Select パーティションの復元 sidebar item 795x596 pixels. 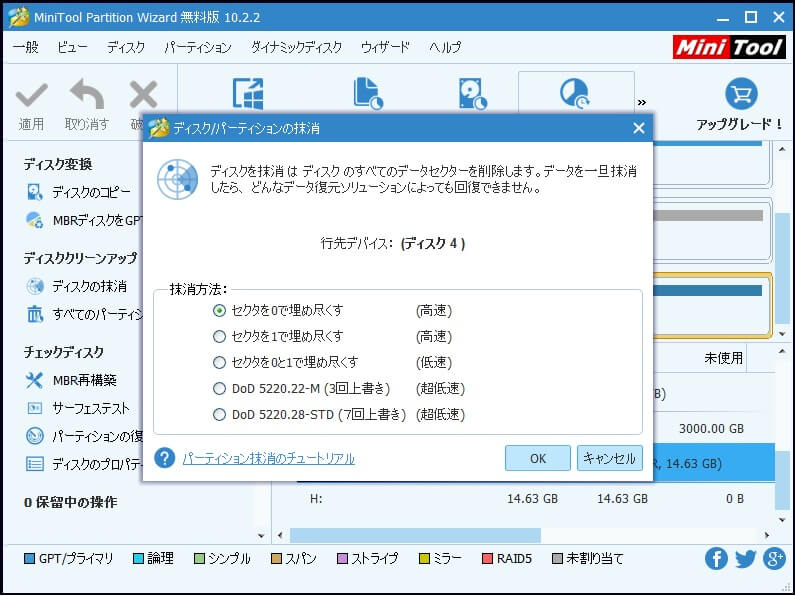pos(84,436)
